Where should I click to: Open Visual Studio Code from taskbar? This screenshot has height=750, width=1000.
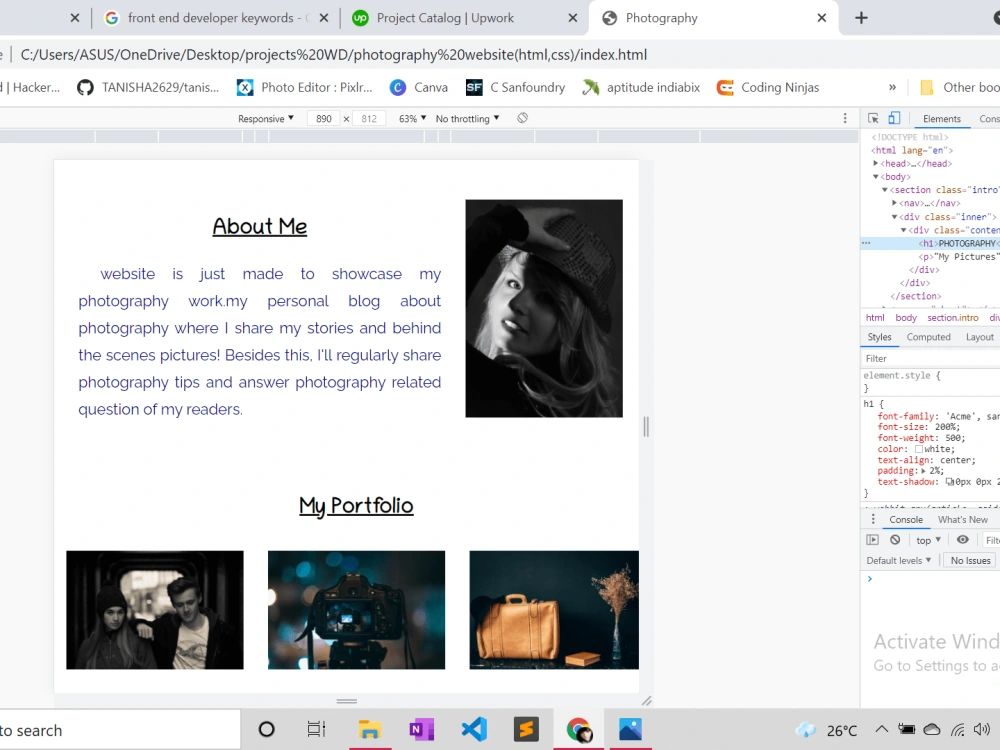(x=474, y=730)
